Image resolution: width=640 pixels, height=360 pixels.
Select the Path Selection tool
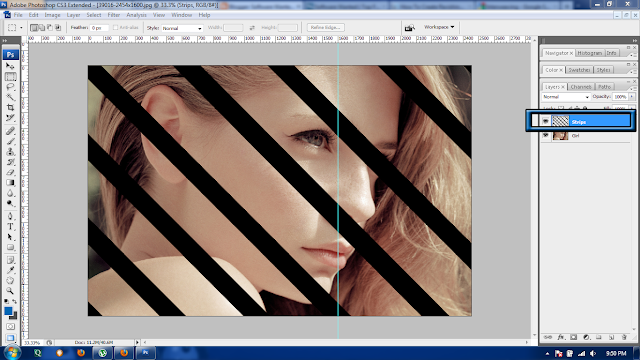click(10, 237)
